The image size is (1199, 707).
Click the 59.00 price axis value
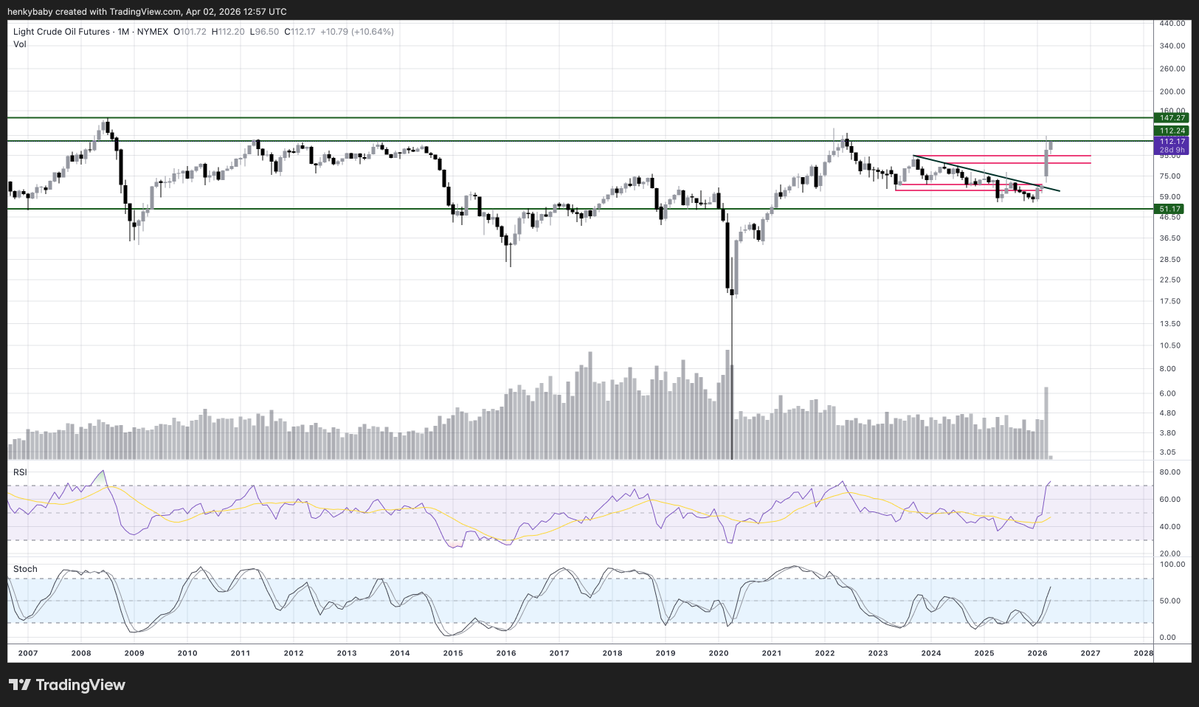click(1171, 196)
